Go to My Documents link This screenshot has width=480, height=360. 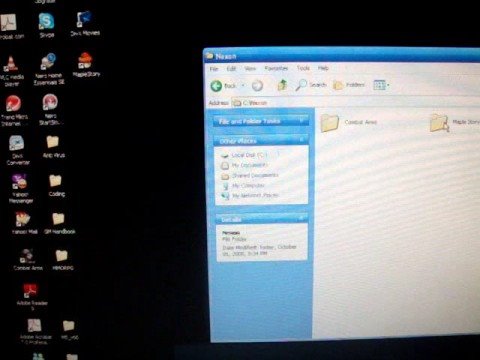(x=244, y=165)
